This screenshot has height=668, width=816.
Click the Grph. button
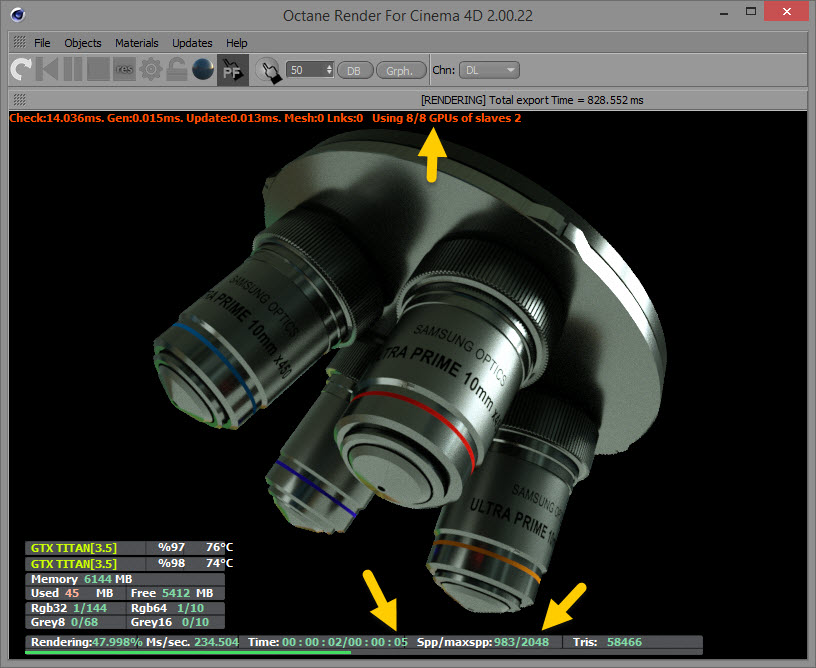400,70
